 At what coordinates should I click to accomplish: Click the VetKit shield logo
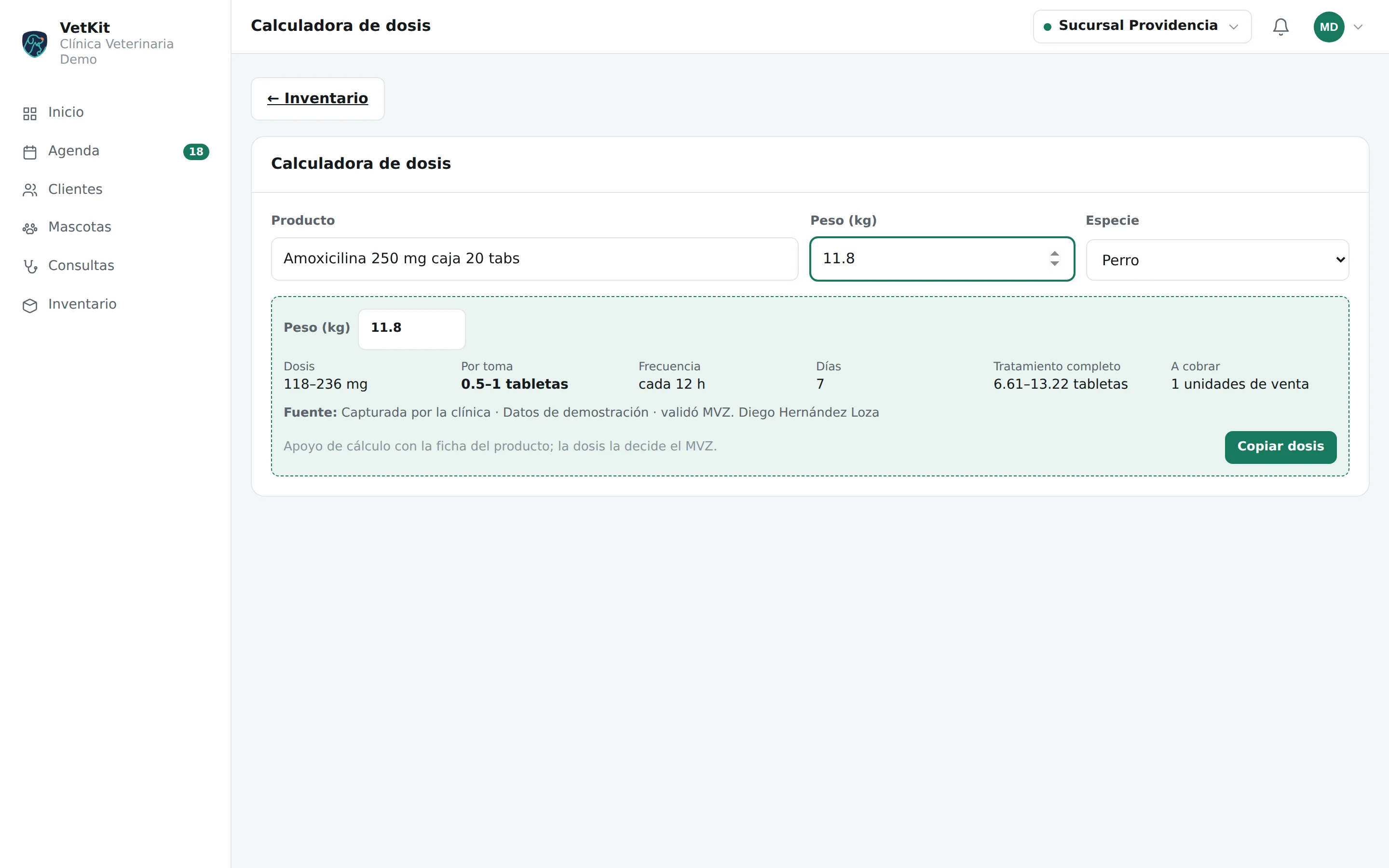[x=34, y=44]
